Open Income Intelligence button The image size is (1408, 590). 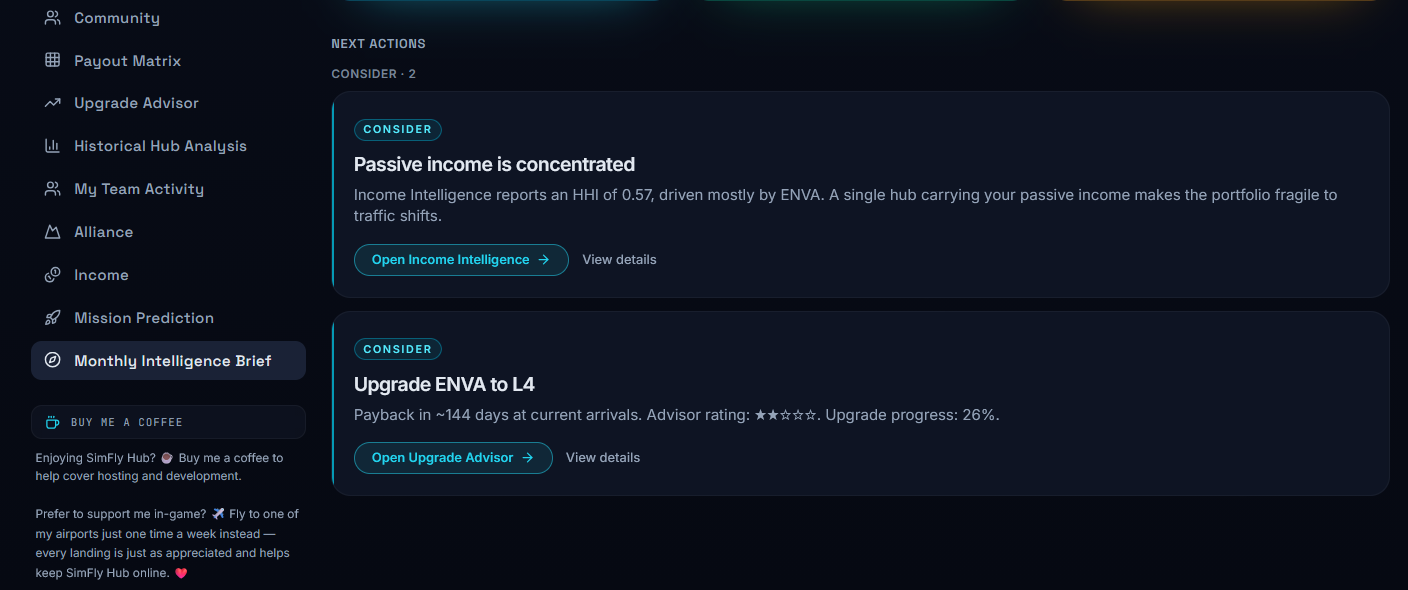point(461,260)
